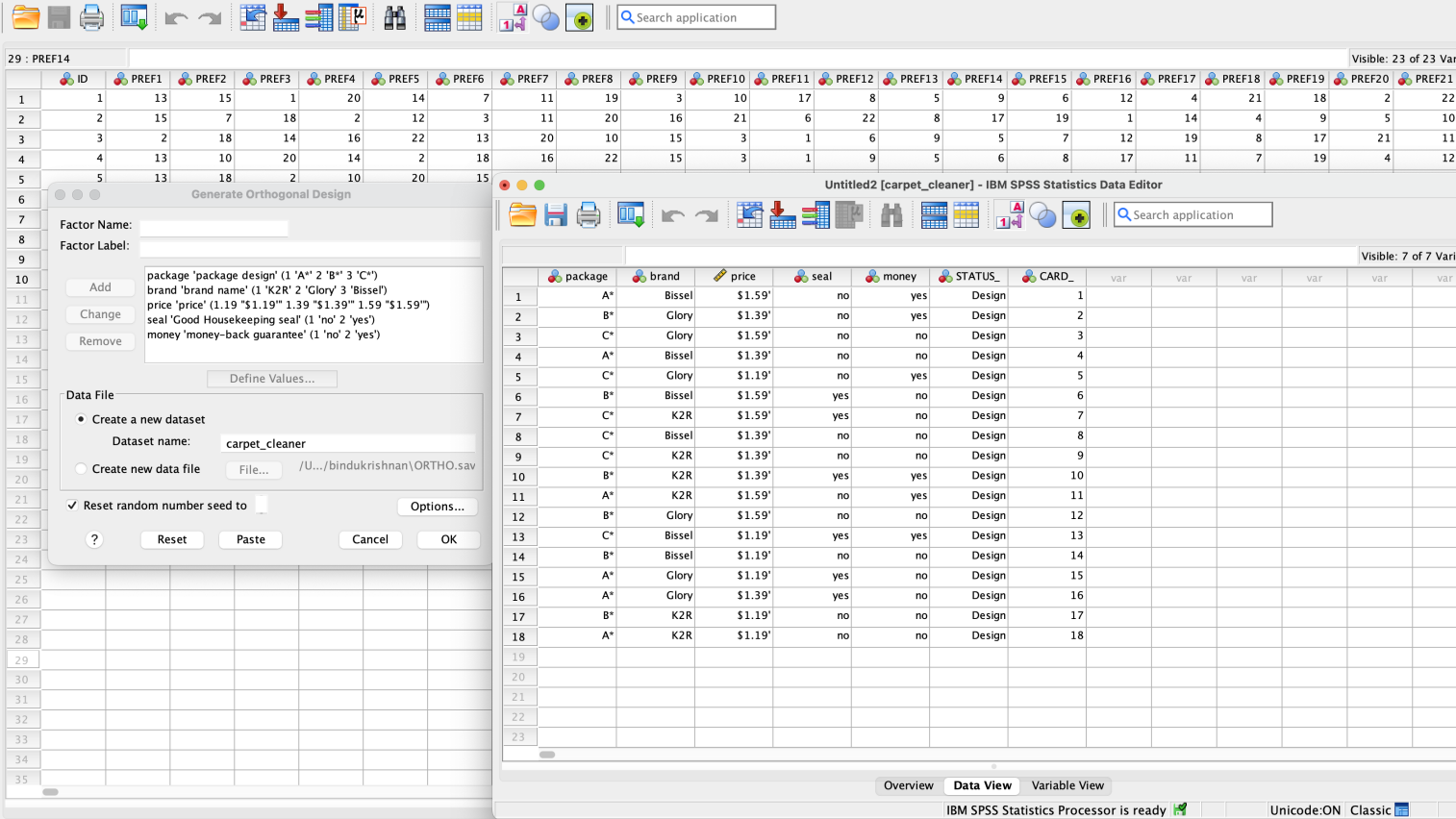Click Dataset name field containing carpet_cleaner

click(x=347, y=443)
